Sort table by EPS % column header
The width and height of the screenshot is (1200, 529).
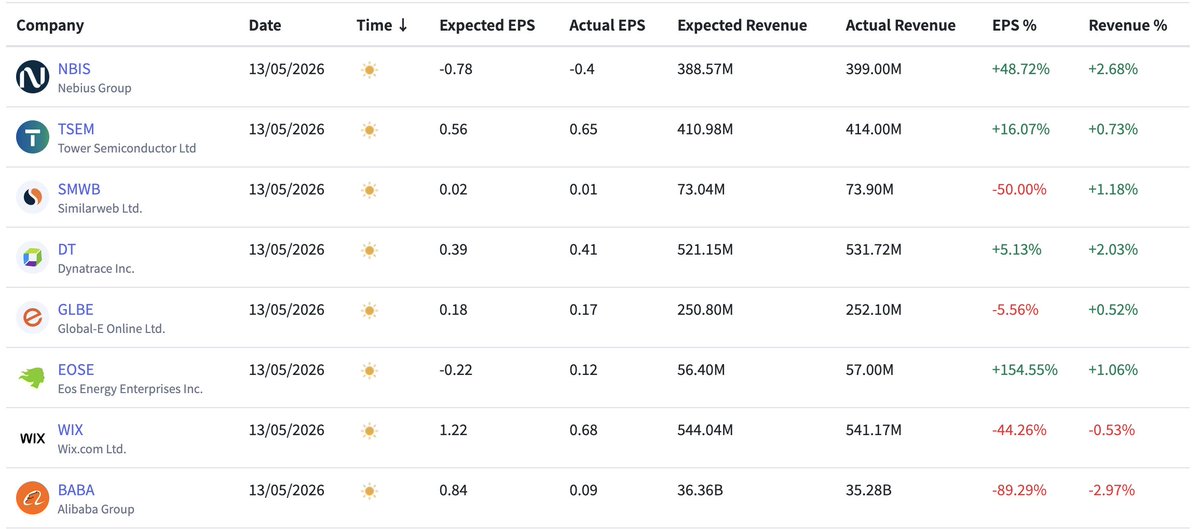click(1014, 25)
